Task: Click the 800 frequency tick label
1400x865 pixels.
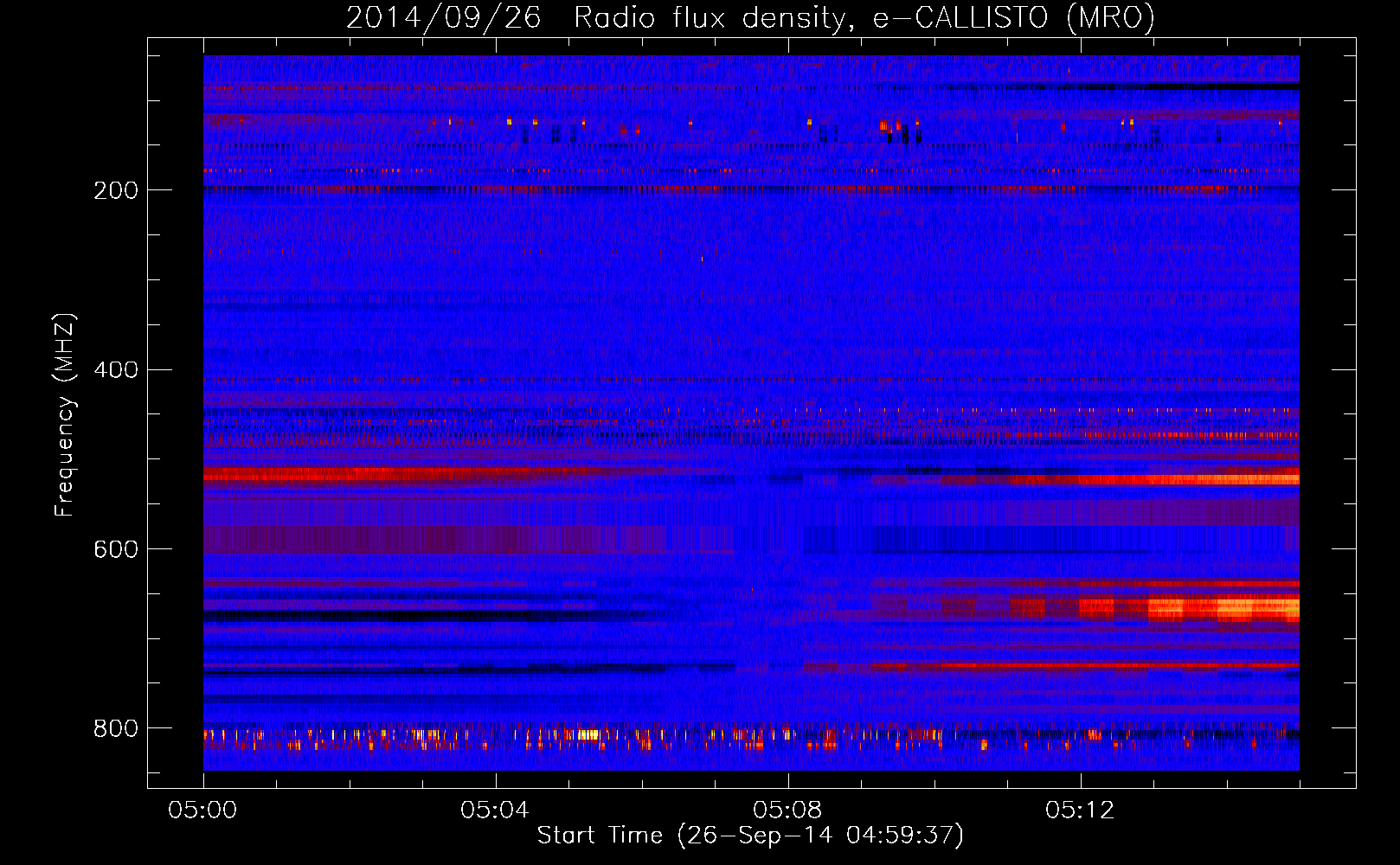Action: (x=116, y=728)
